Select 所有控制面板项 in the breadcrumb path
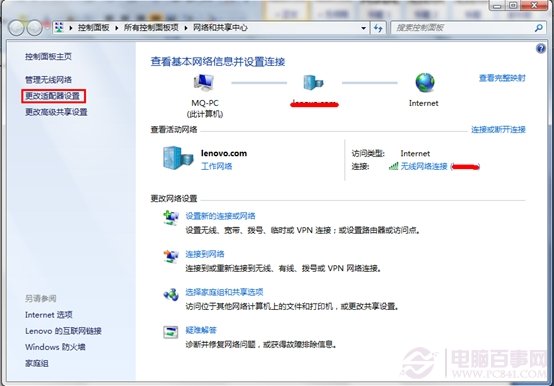 click(151, 28)
